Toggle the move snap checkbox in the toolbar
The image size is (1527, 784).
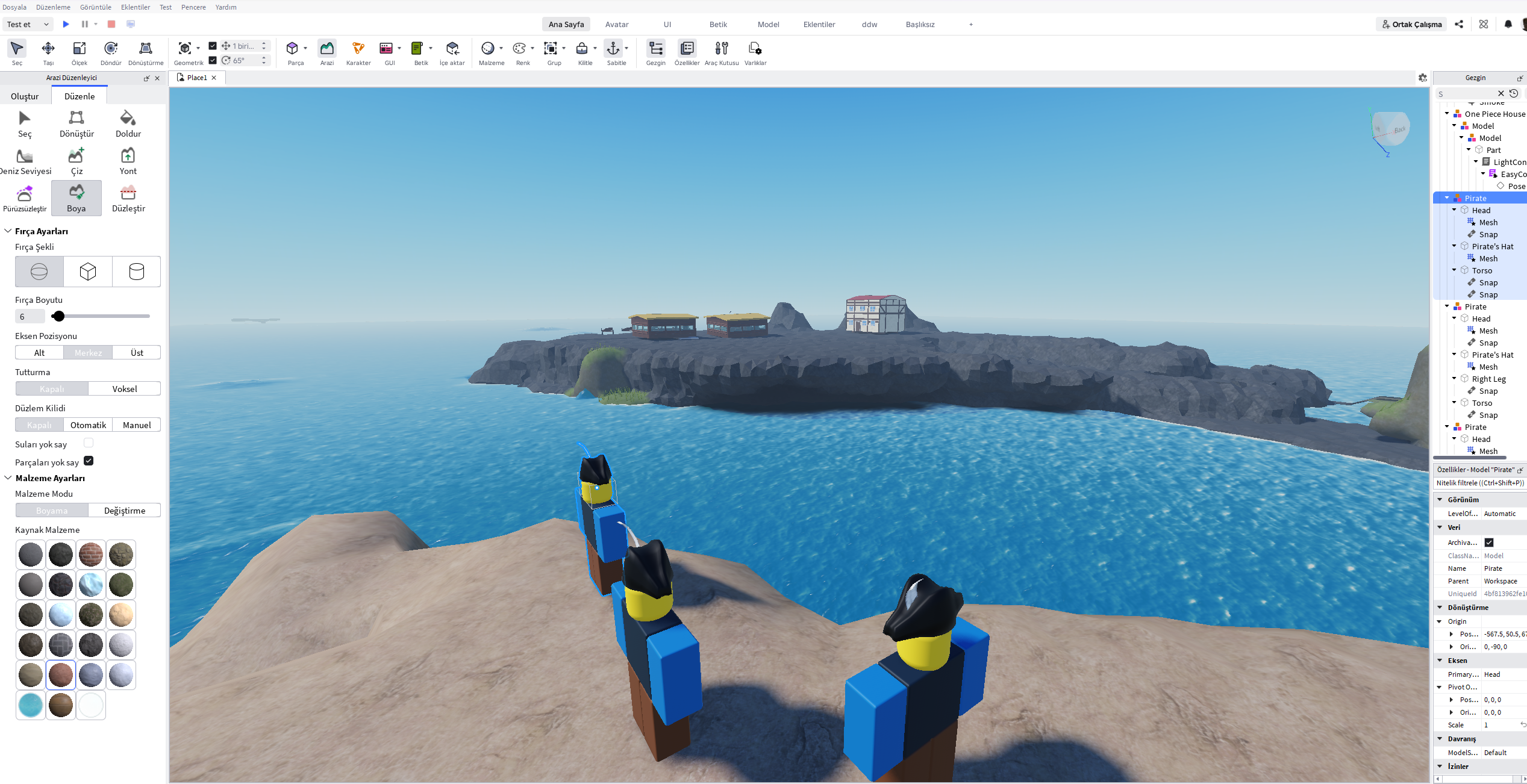pos(213,46)
